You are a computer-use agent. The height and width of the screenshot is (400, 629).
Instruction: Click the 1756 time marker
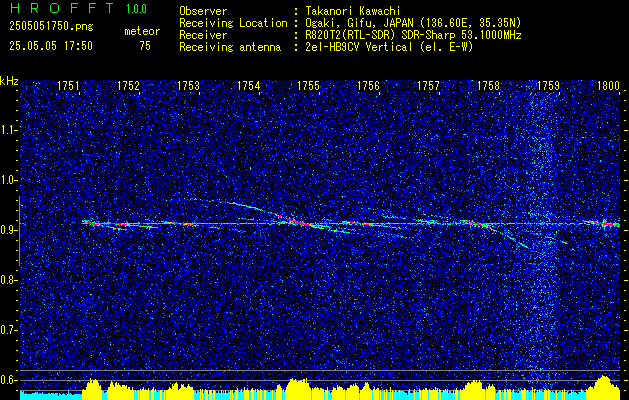pos(368,85)
